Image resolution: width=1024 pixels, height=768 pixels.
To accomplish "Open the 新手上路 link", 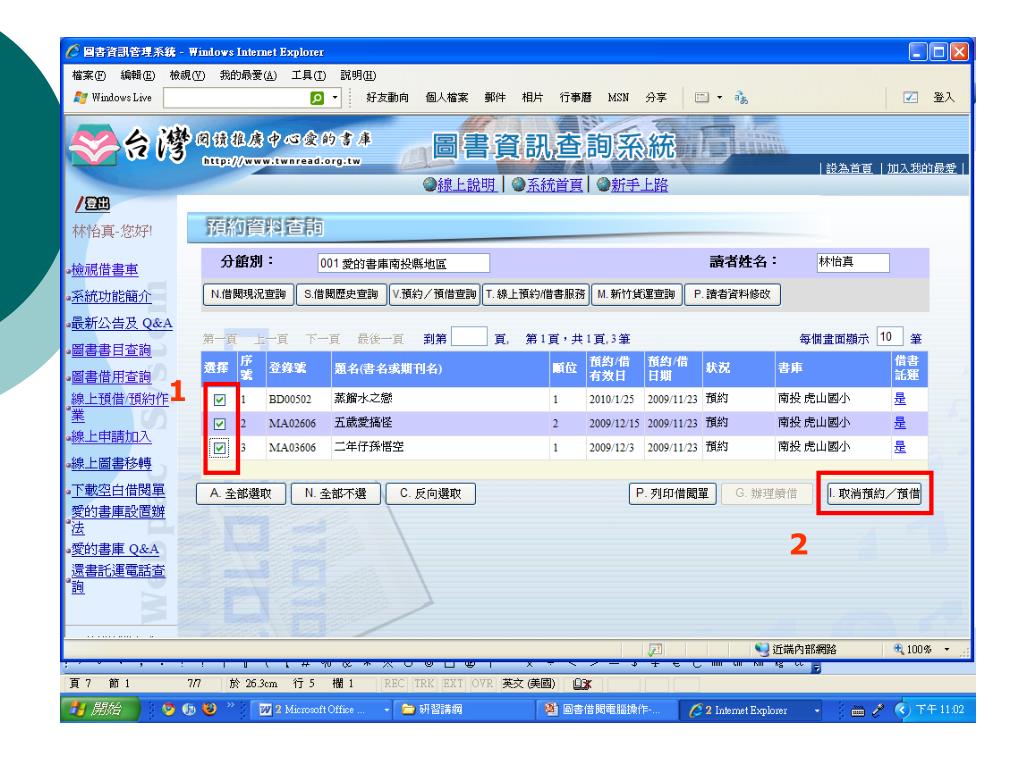I will 639,185.
